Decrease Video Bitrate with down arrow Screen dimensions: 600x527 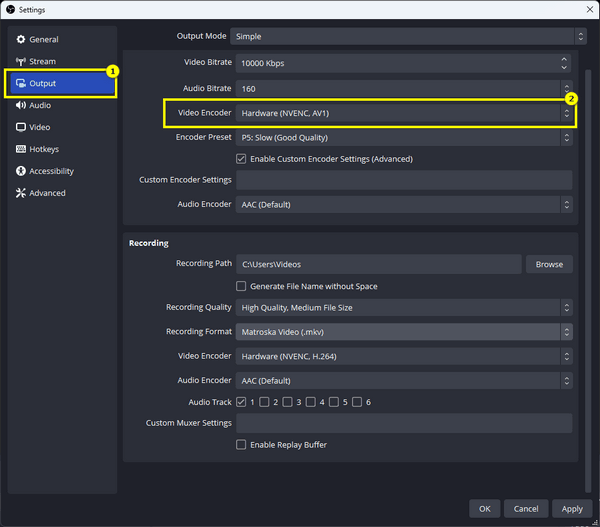click(x=564, y=67)
